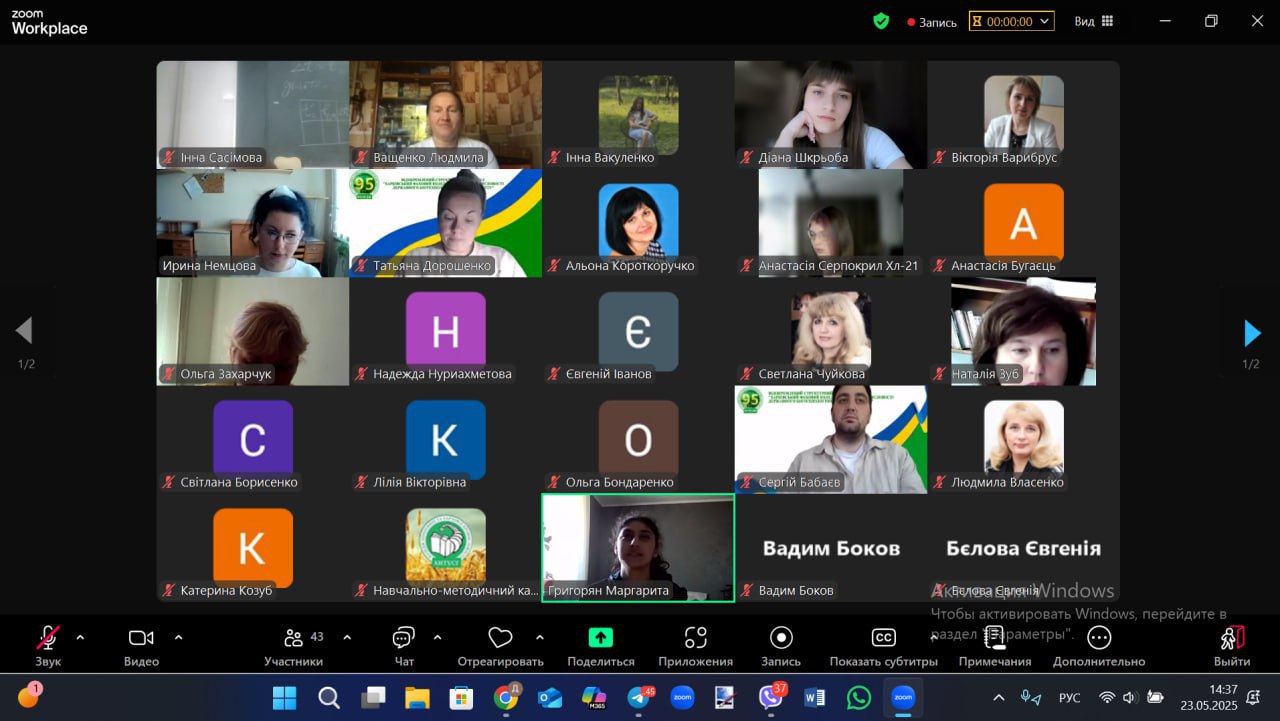Click Людмила Власенко name label
The height and width of the screenshot is (721, 1280).
1007,482
